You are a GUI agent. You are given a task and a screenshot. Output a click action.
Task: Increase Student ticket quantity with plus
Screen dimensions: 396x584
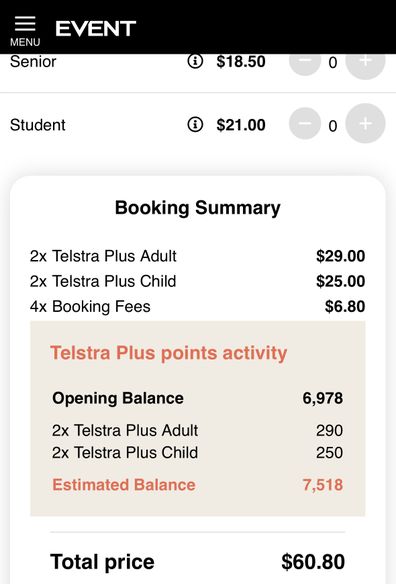click(x=365, y=123)
